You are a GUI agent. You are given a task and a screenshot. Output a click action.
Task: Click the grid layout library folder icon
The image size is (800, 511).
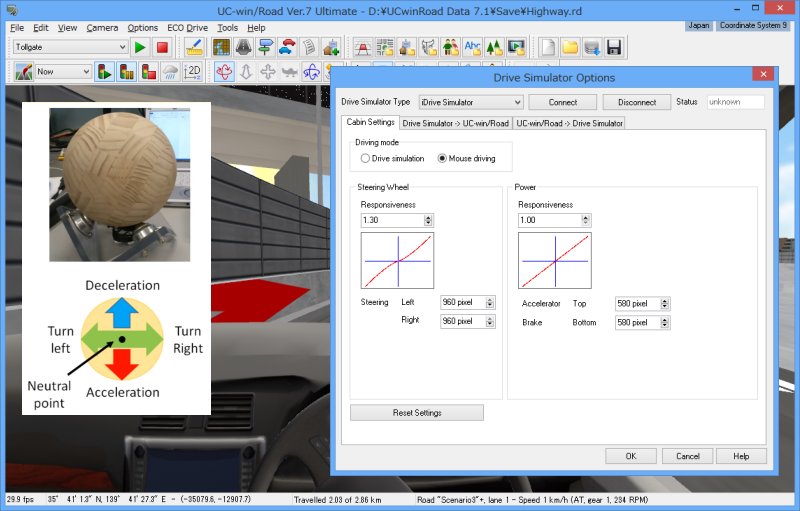[x=385, y=47]
